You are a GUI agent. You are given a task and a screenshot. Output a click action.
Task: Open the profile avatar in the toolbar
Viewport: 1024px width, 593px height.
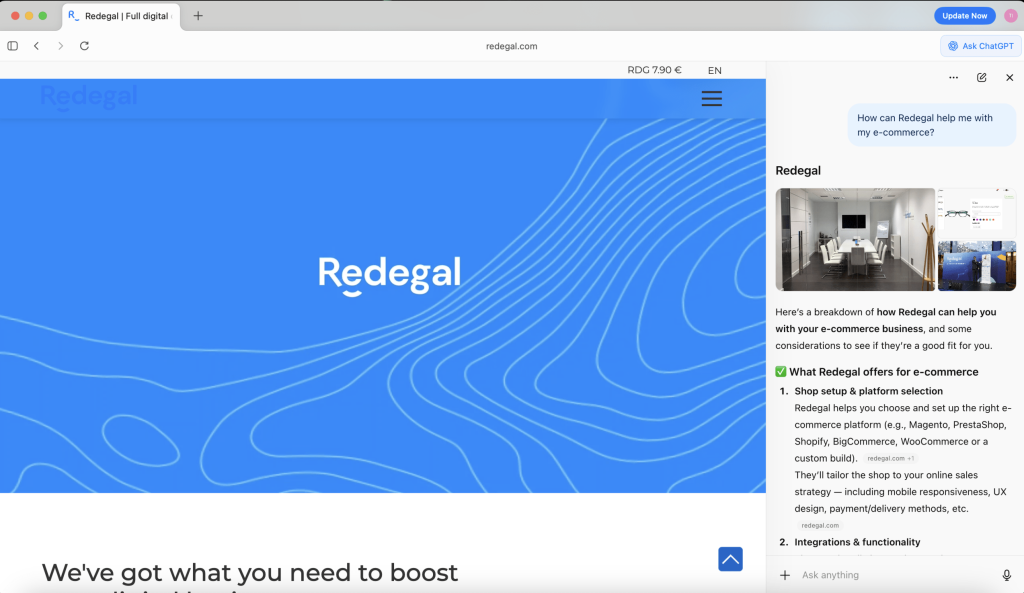pos(1011,15)
